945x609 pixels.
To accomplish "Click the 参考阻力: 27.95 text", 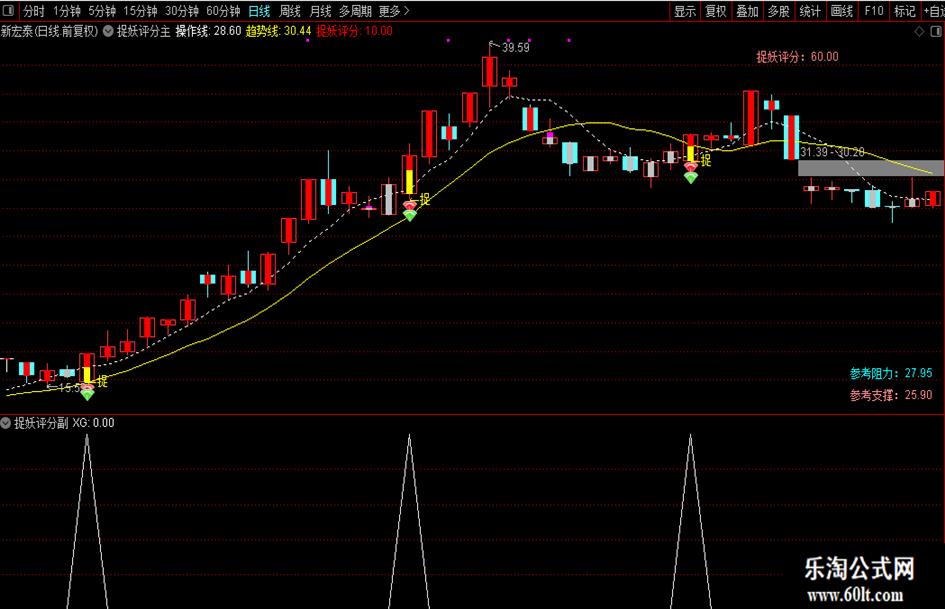I will [x=891, y=373].
